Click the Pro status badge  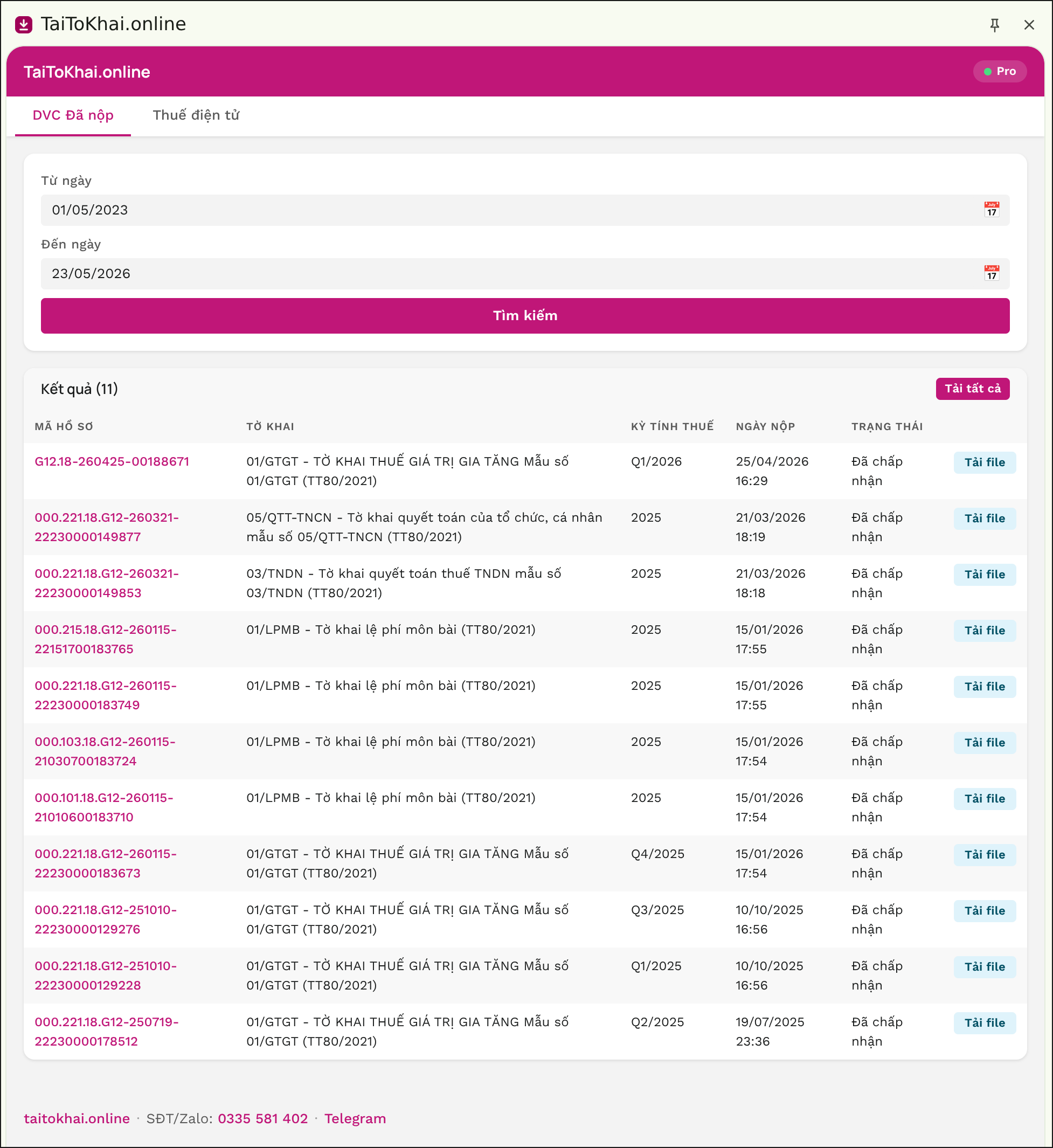[1000, 71]
